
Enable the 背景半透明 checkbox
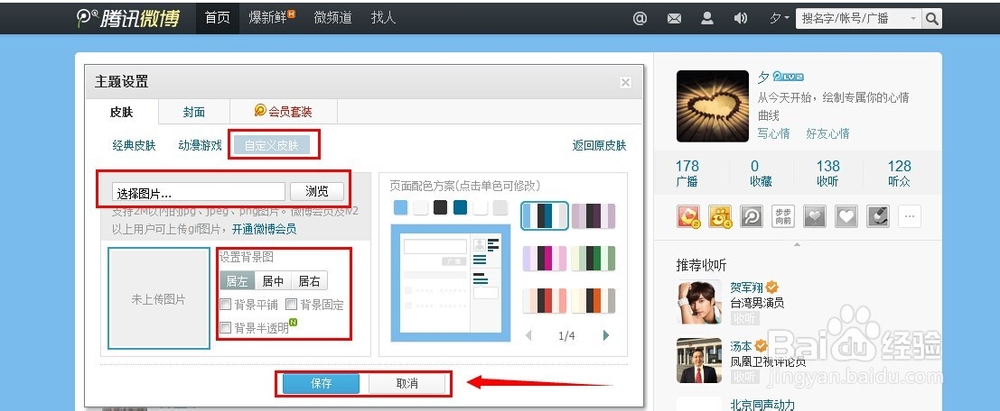tap(225, 328)
